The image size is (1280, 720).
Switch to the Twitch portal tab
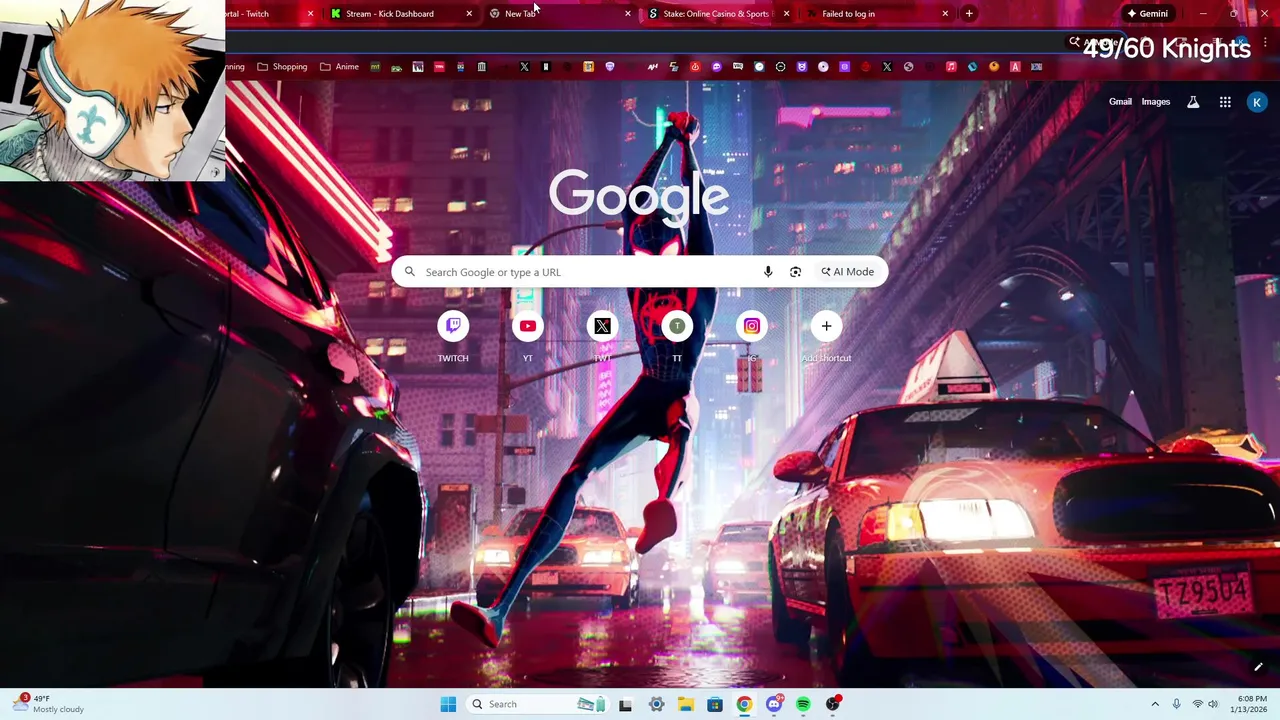pyautogui.click(x=262, y=14)
